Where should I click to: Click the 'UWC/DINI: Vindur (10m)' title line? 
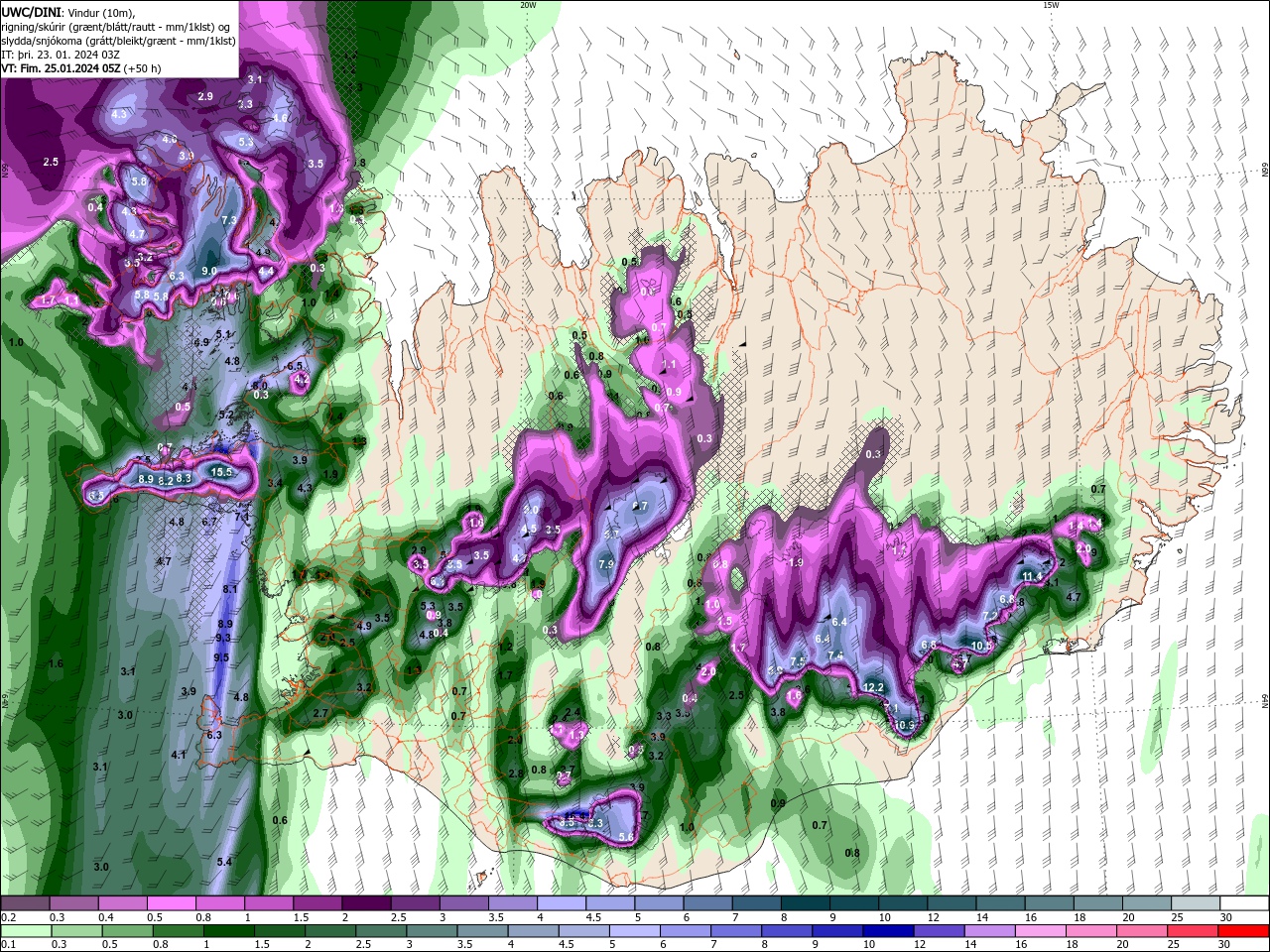pos(67,12)
